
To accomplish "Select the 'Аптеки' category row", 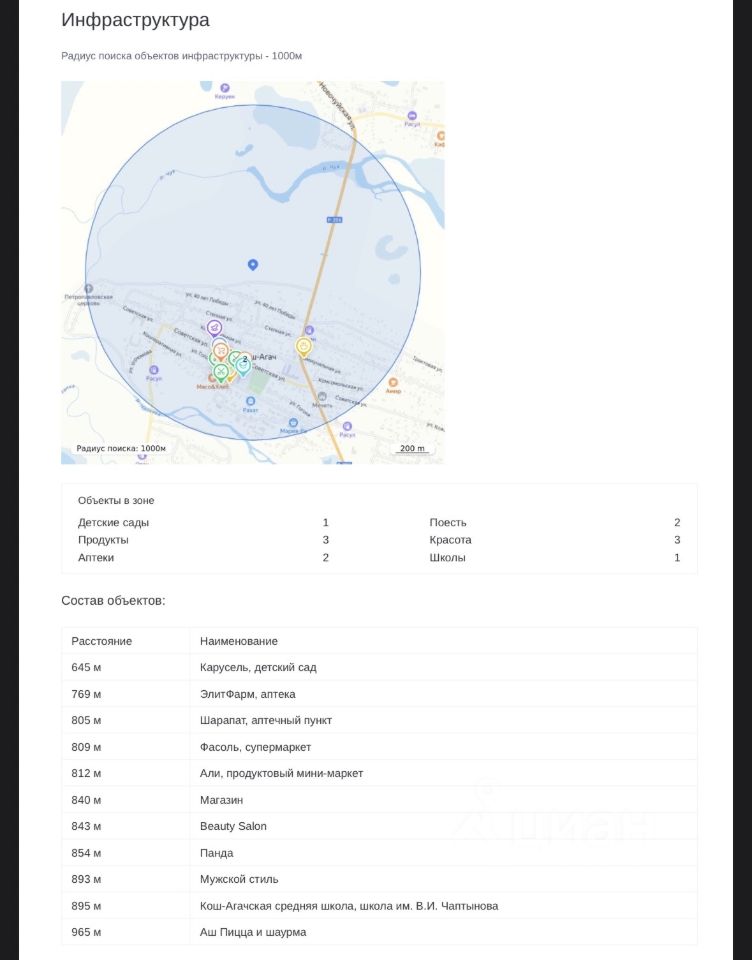I will [x=203, y=557].
